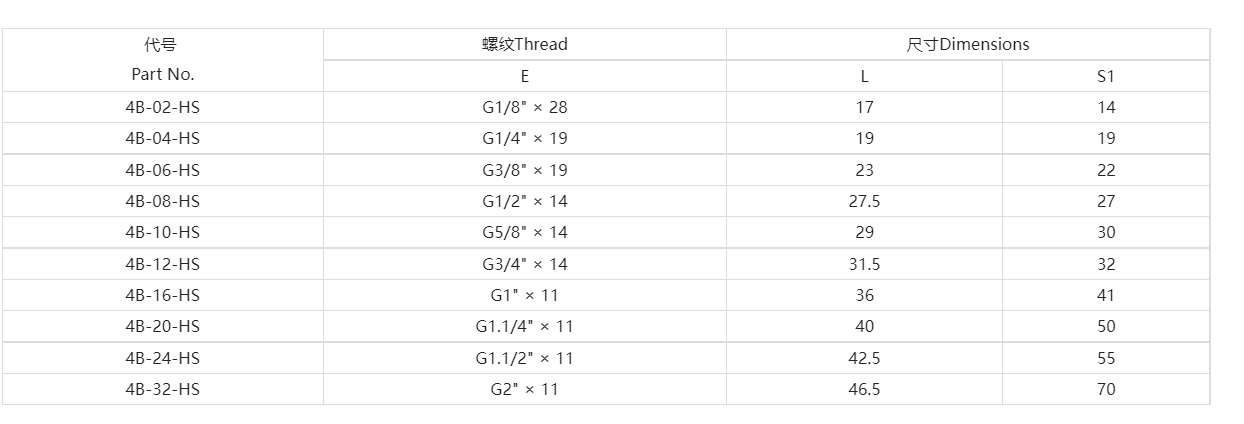Viewport: 1244px width, 424px height.
Task: Click the 4B-24-HS part cell
Action: point(163,358)
